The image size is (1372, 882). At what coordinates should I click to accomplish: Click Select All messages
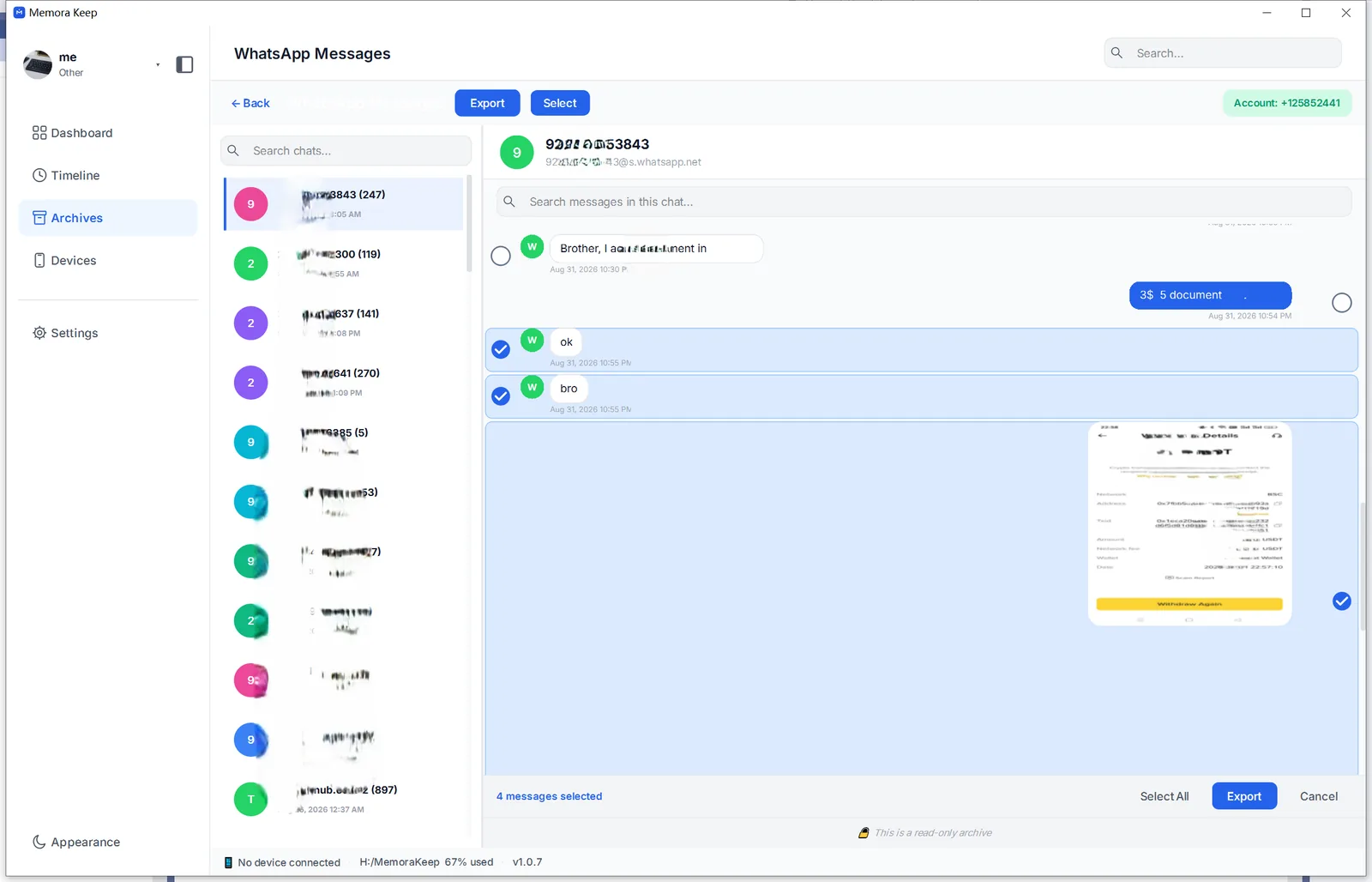(x=1164, y=796)
